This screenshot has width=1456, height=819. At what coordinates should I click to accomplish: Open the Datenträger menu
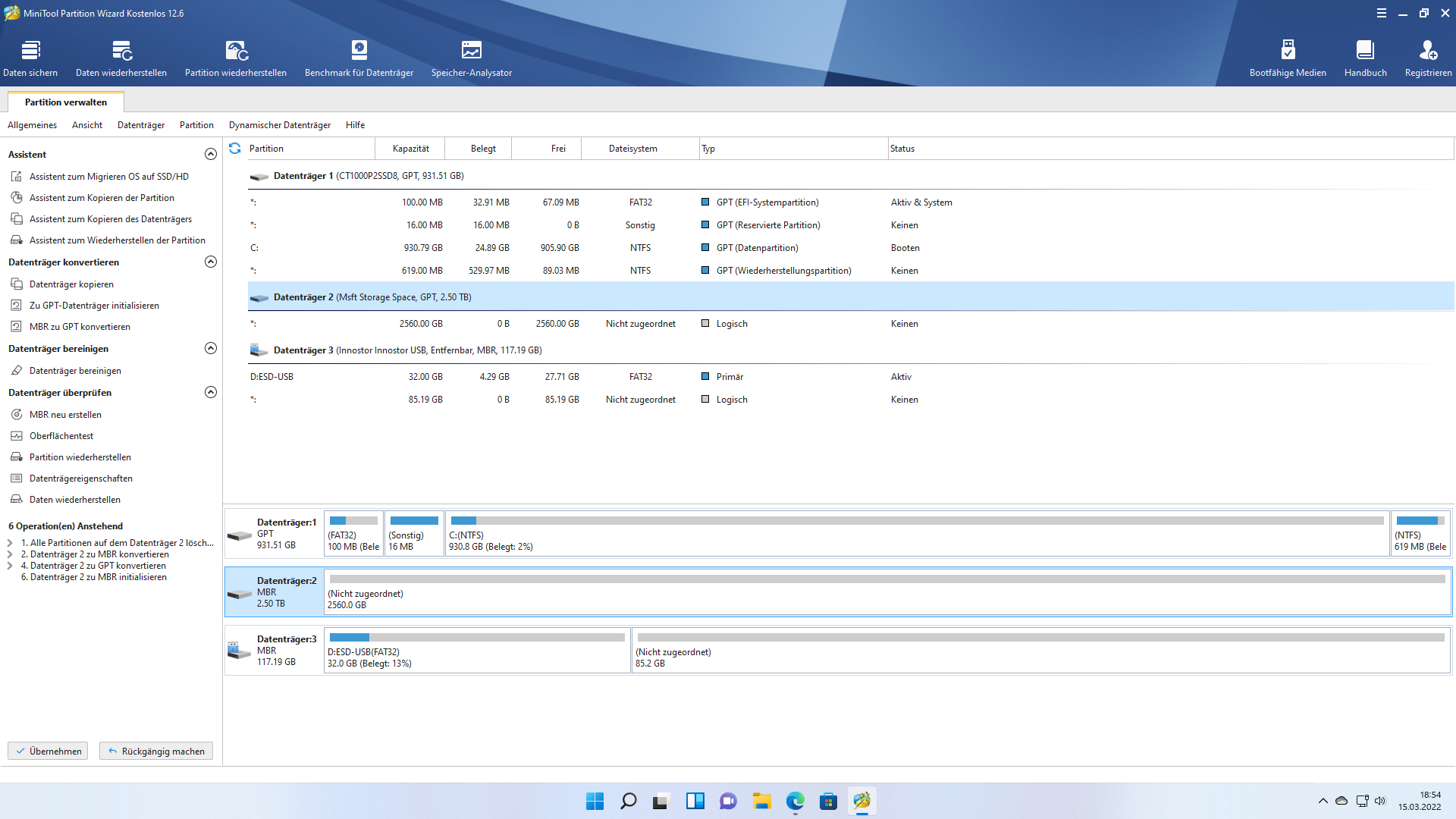click(x=141, y=125)
